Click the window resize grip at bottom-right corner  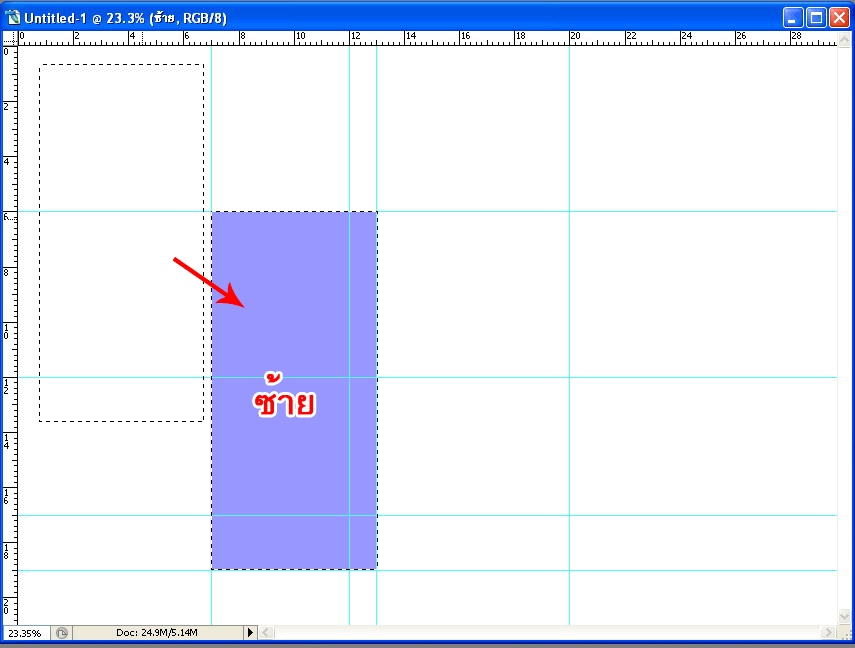[845, 633]
